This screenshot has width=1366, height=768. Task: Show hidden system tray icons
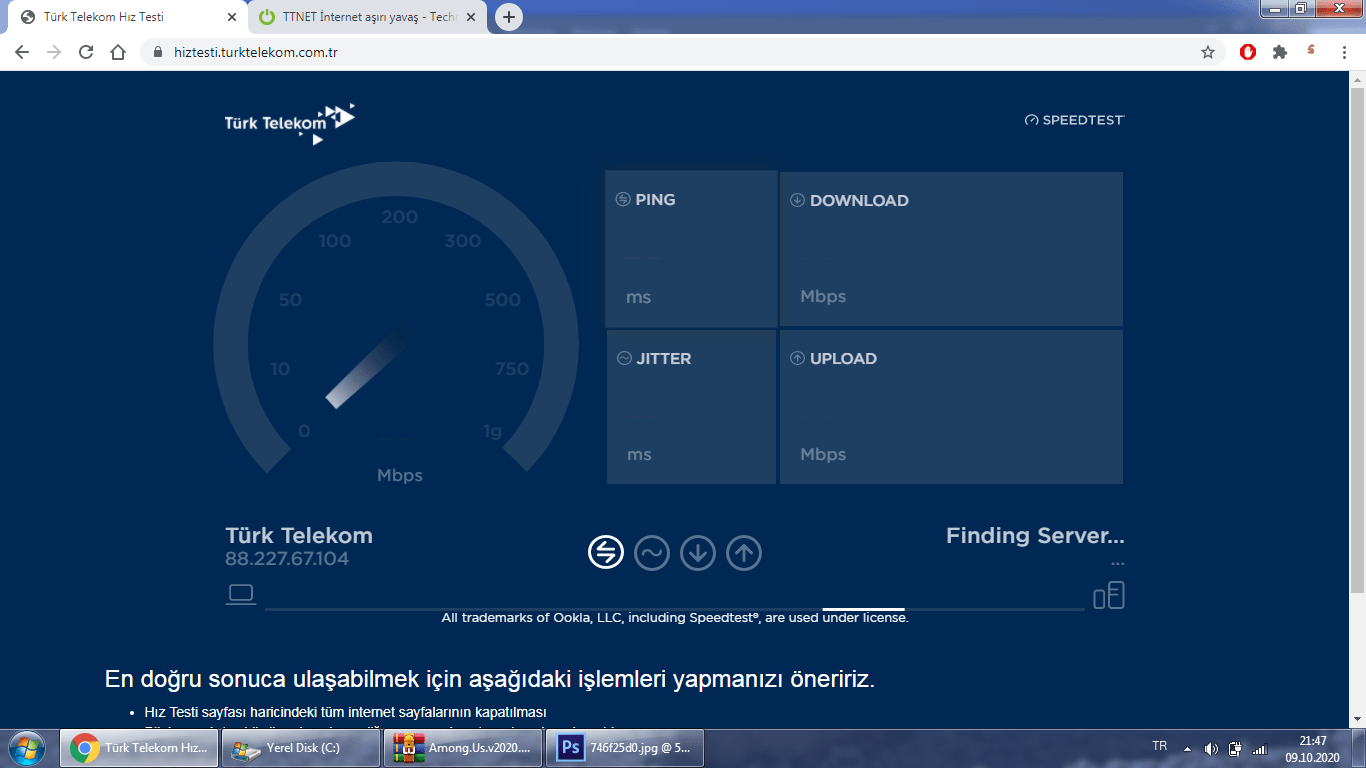pyautogui.click(x=1187, y=748)
